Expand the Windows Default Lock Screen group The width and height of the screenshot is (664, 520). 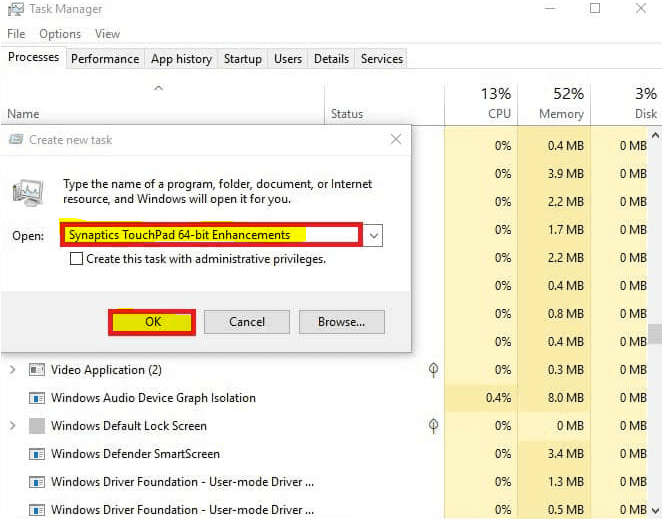point(13,426)
